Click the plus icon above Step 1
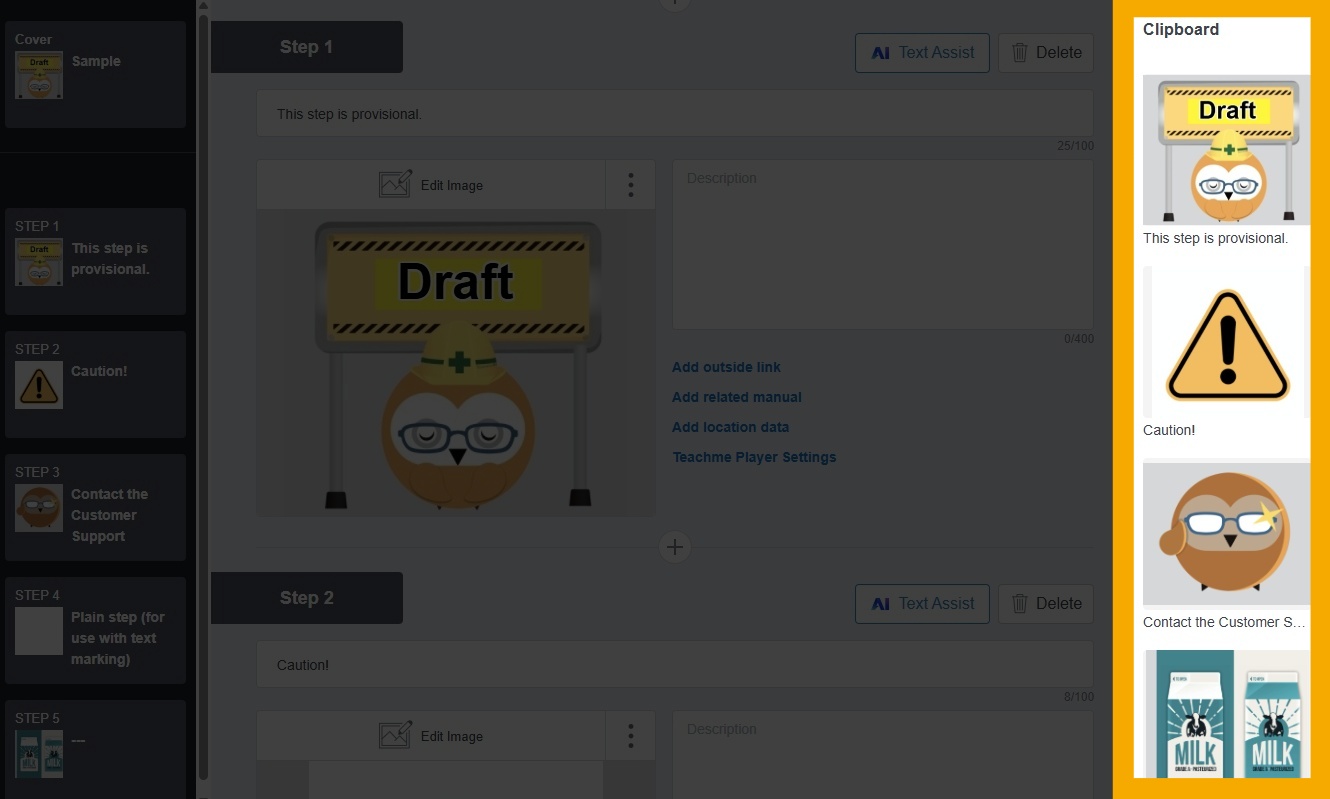This screenshot has height=799, width=1330. tap(674, 4)
